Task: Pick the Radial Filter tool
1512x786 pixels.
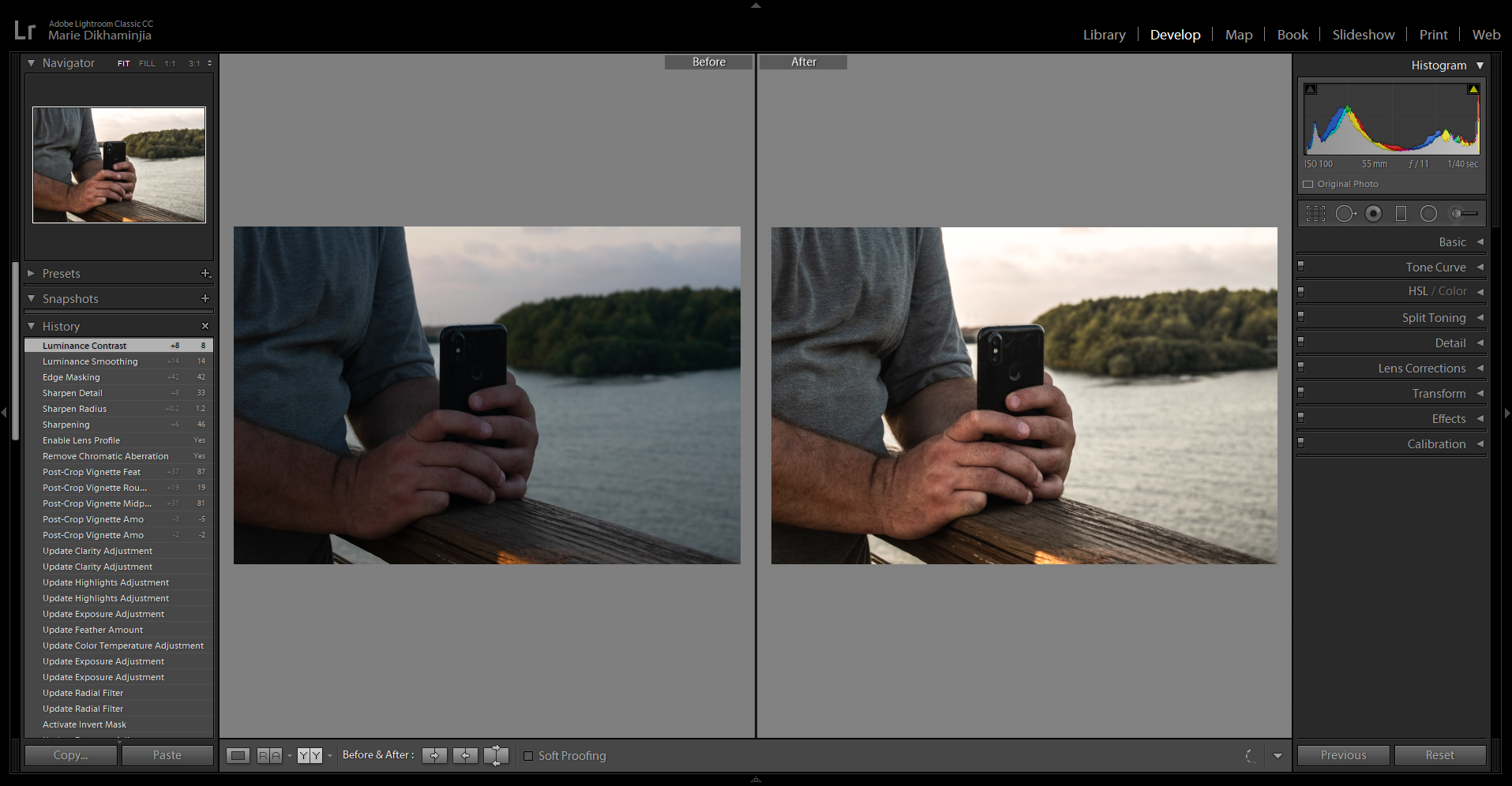Action: (x=1428, y=214)
